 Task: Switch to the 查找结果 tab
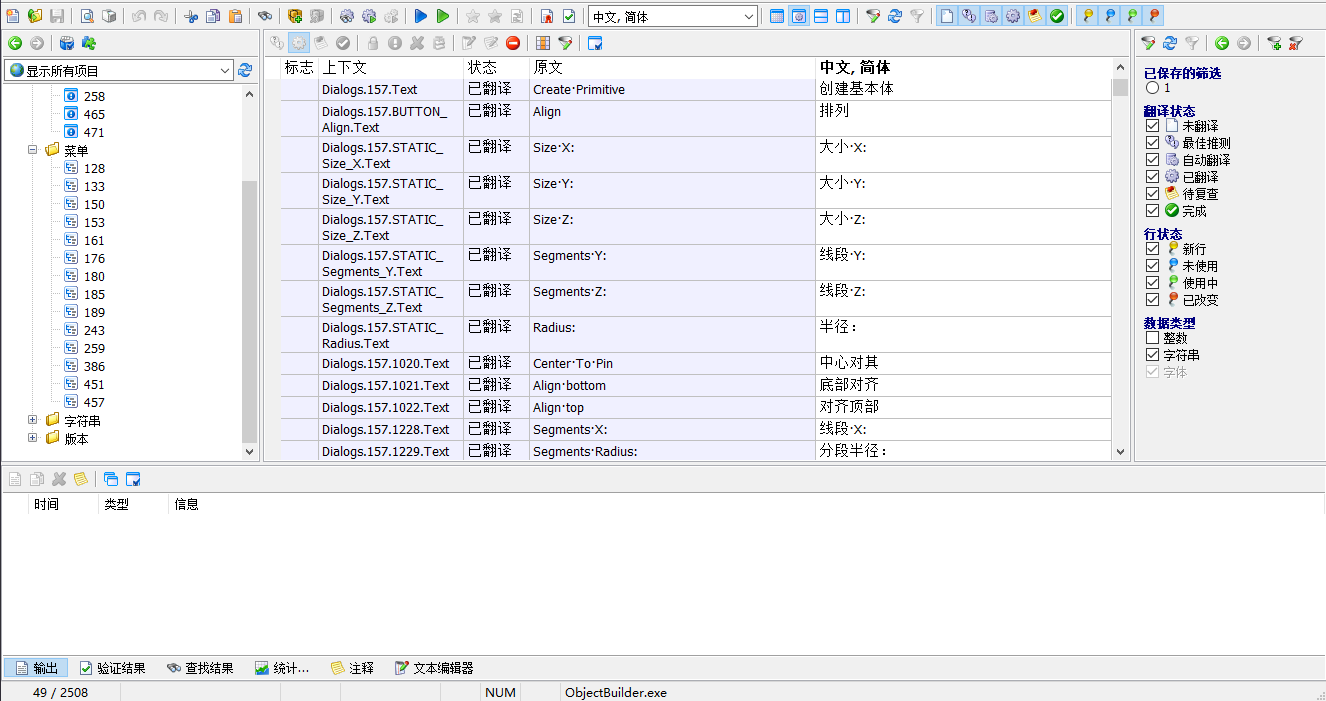[x=200, y=668]
